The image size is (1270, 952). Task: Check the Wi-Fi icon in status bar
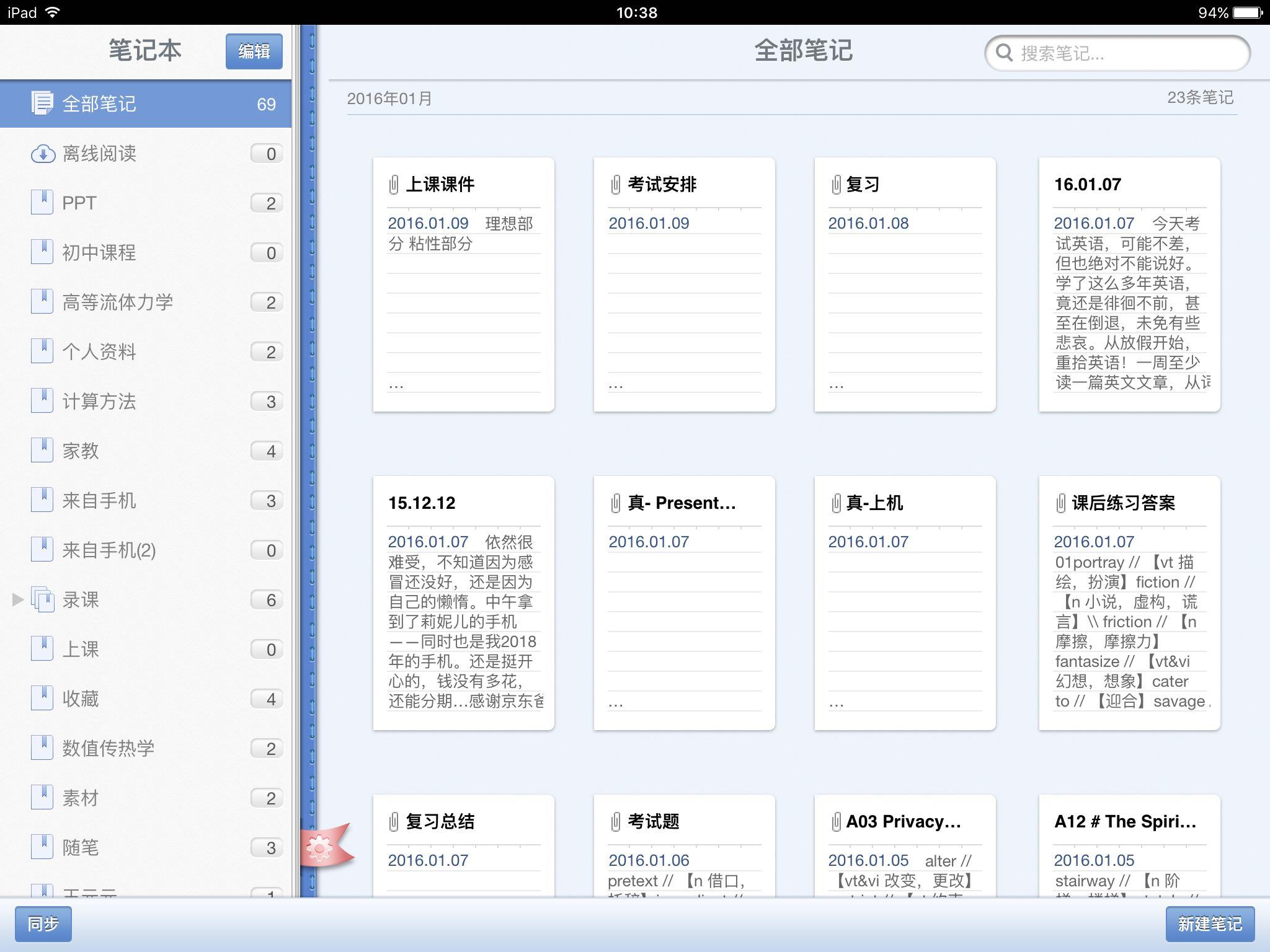(x=53, y=12)
